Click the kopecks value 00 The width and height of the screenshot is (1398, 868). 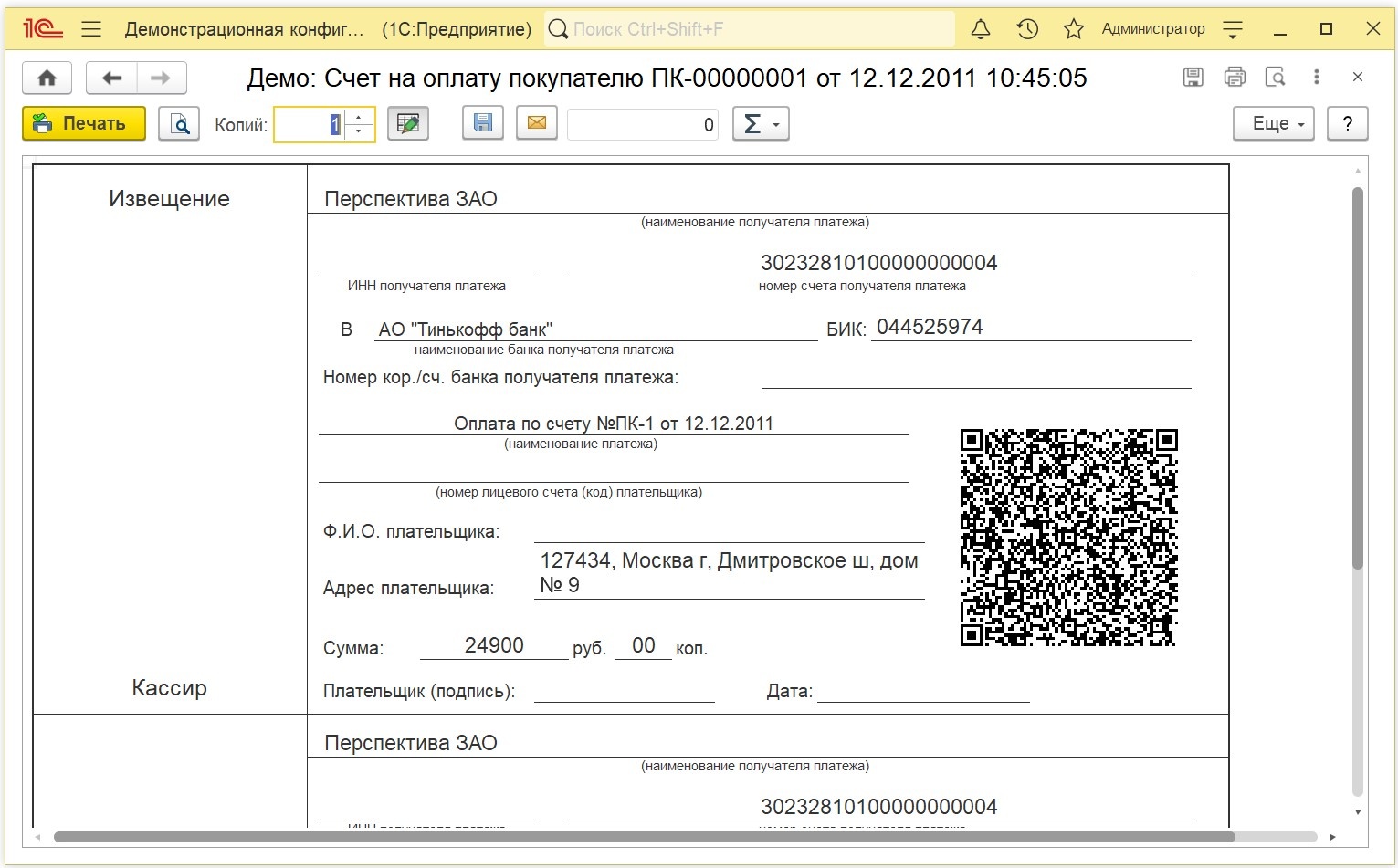pos(644,645)
